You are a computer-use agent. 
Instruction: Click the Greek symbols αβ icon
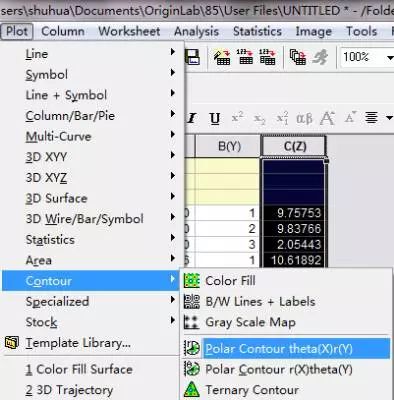click(304, 118)
